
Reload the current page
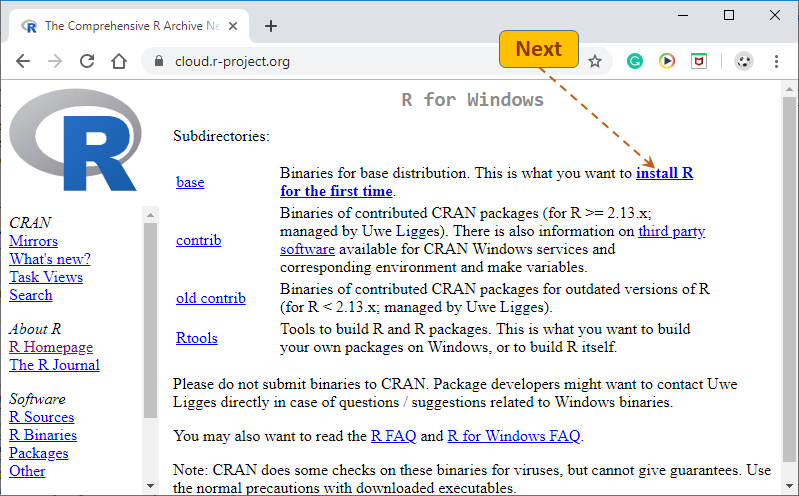[x=87, y=61]
